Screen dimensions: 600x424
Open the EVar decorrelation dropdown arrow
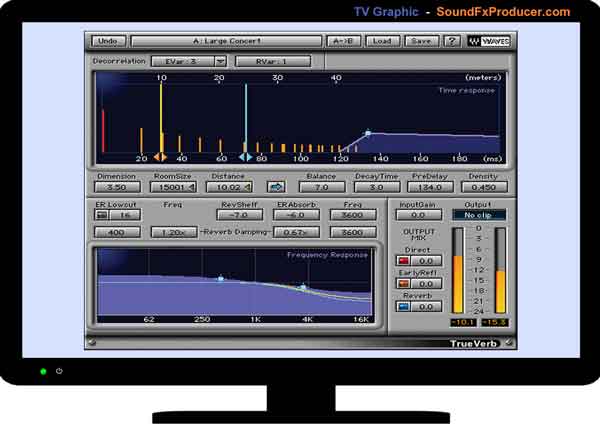tap(220, 61)
